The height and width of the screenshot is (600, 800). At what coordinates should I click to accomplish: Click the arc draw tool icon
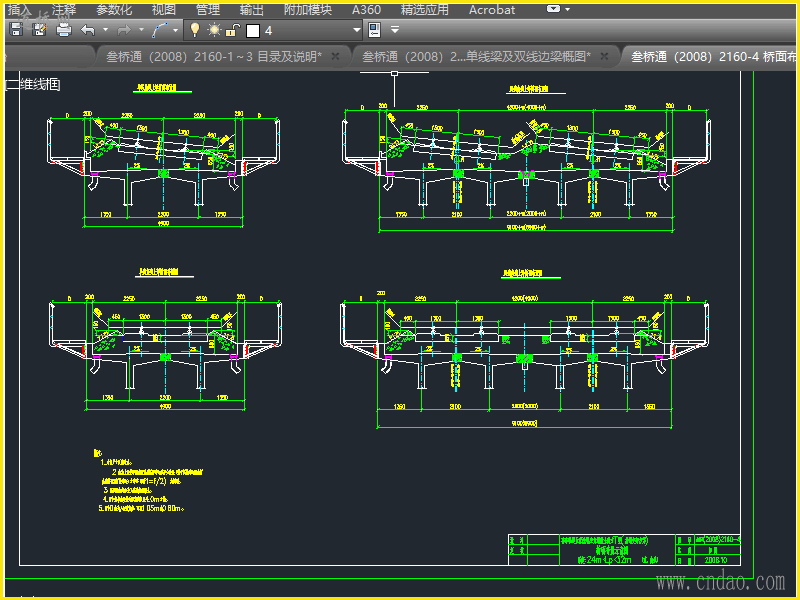(x=161, y=30)
